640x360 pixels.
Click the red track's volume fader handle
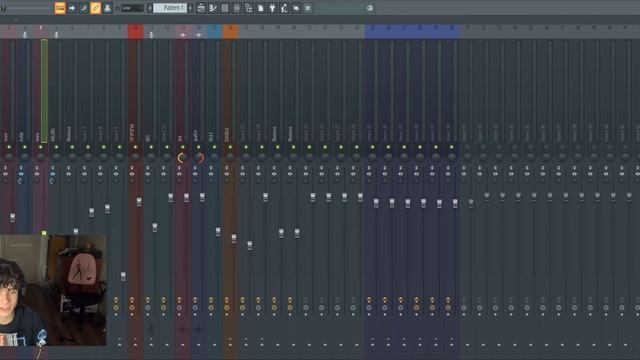139,202
